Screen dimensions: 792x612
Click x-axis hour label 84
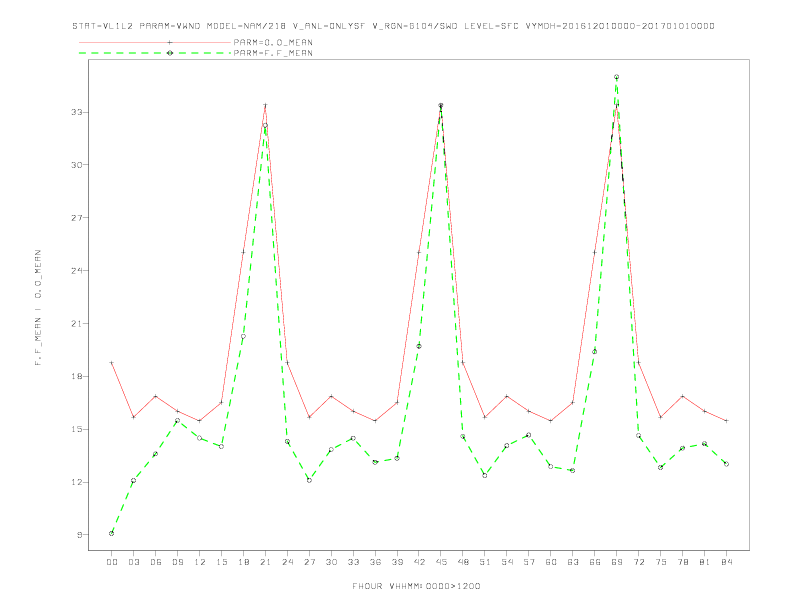click(x=726, y=562)
